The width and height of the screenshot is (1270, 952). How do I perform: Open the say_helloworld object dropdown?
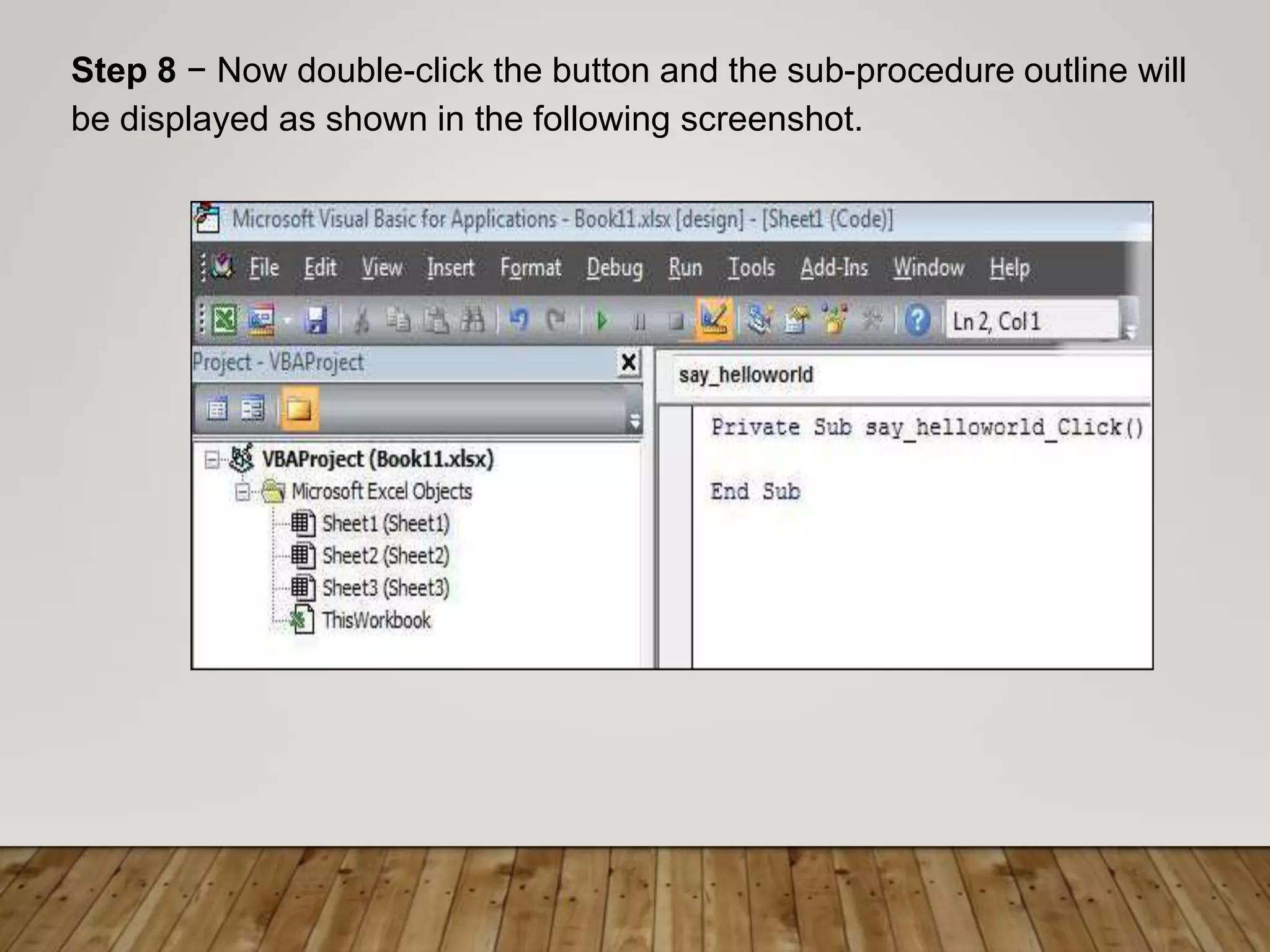tap(912, 375)
